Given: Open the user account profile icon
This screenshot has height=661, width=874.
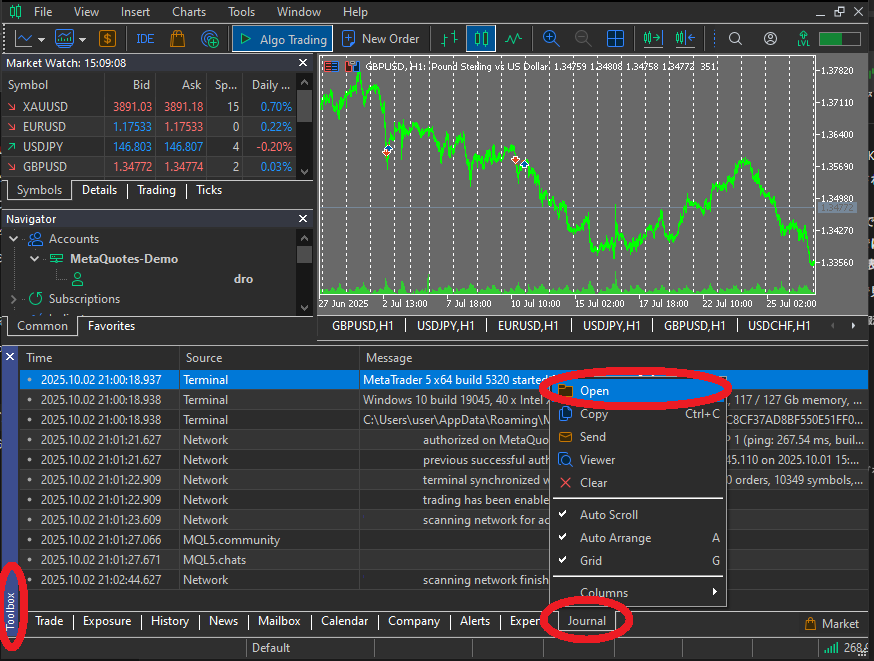Looking at the screenshot, I should click(x=770, y=39).
